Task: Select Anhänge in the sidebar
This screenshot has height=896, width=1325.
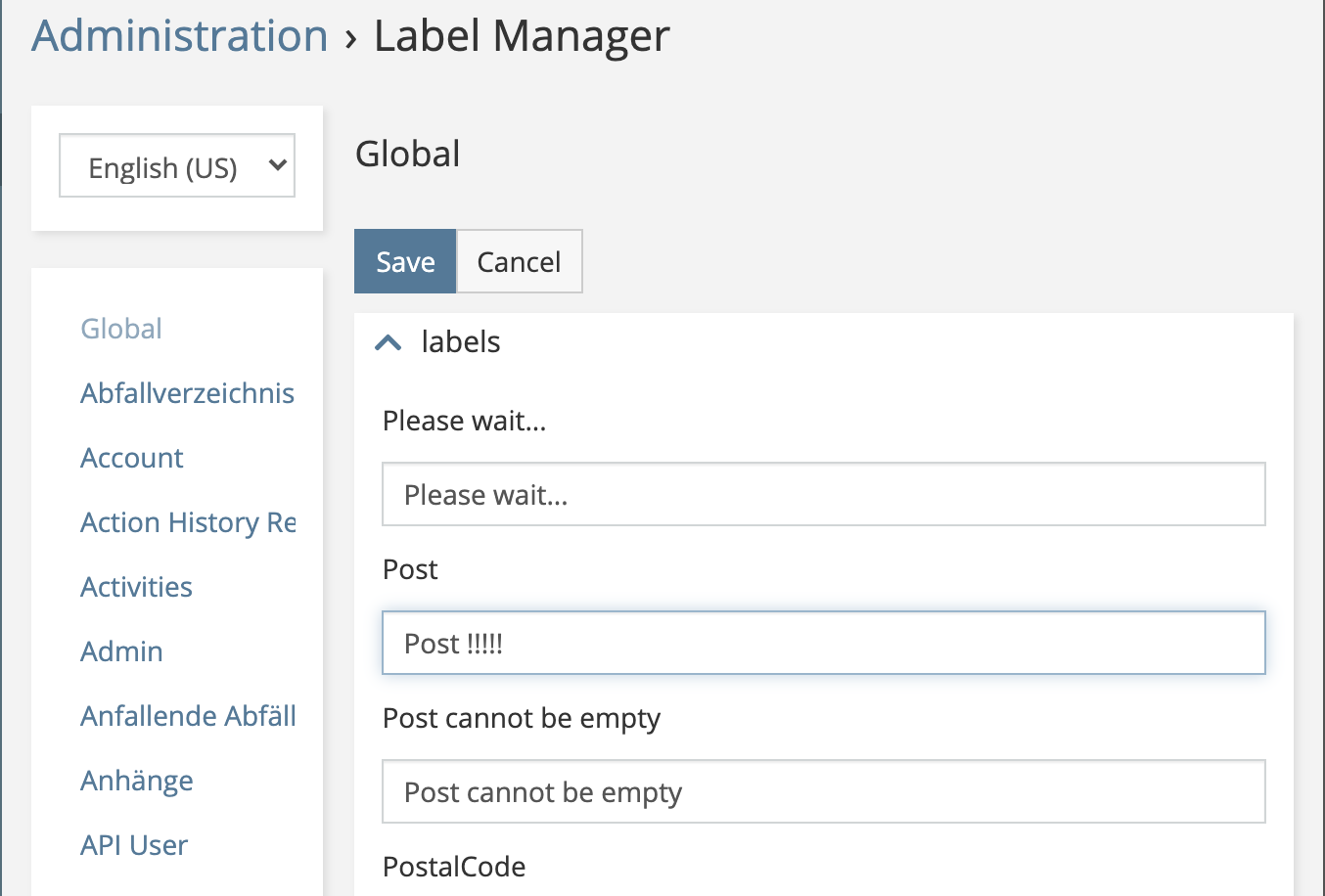Action: pyautogui.click(x=137, y=781)
